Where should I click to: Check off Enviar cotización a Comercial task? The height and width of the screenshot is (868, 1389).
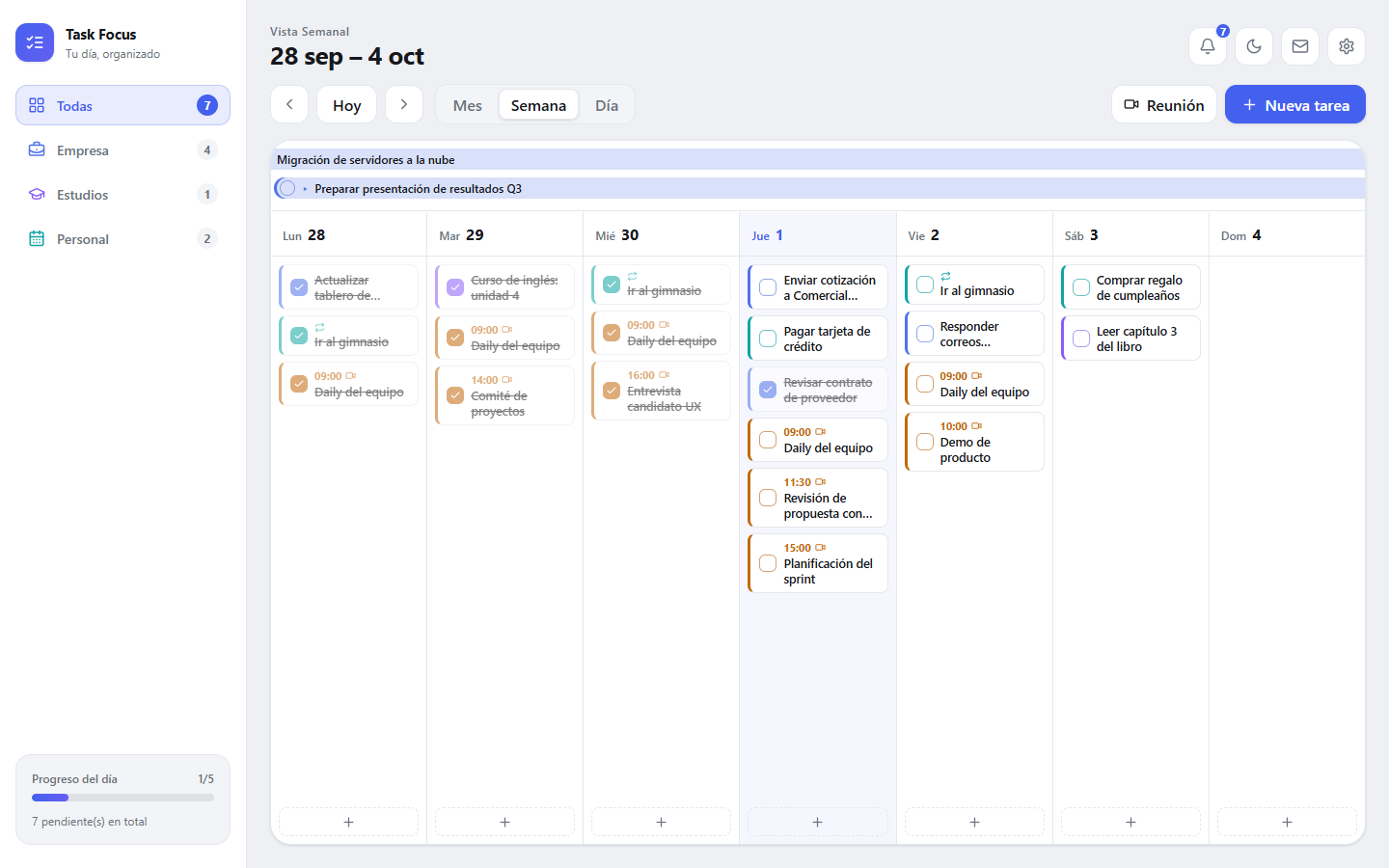click(x=768, y=287)
